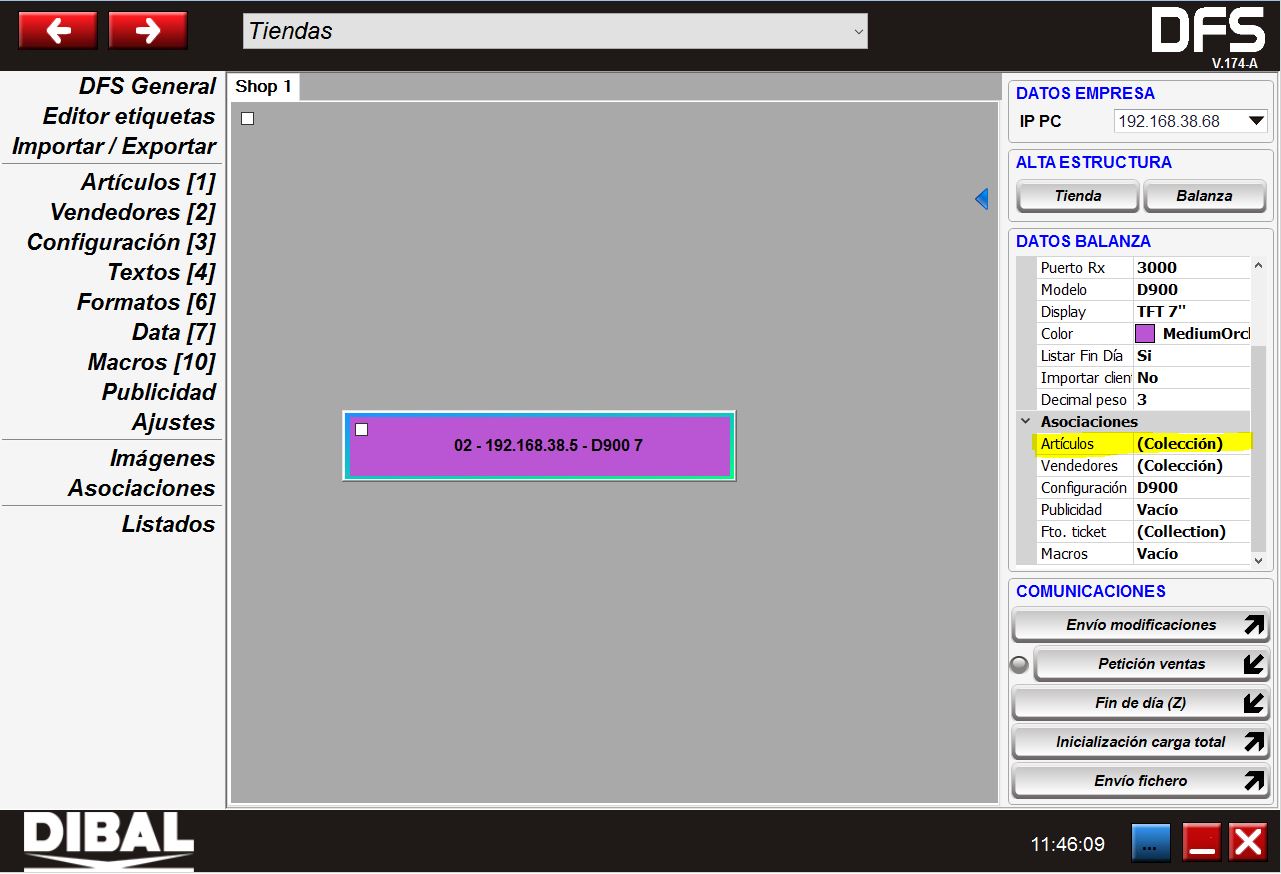Viewport: 1281px width, 874px height.
Task: Select Display value TFT 7"
Action: click(x=1192, y=312)
